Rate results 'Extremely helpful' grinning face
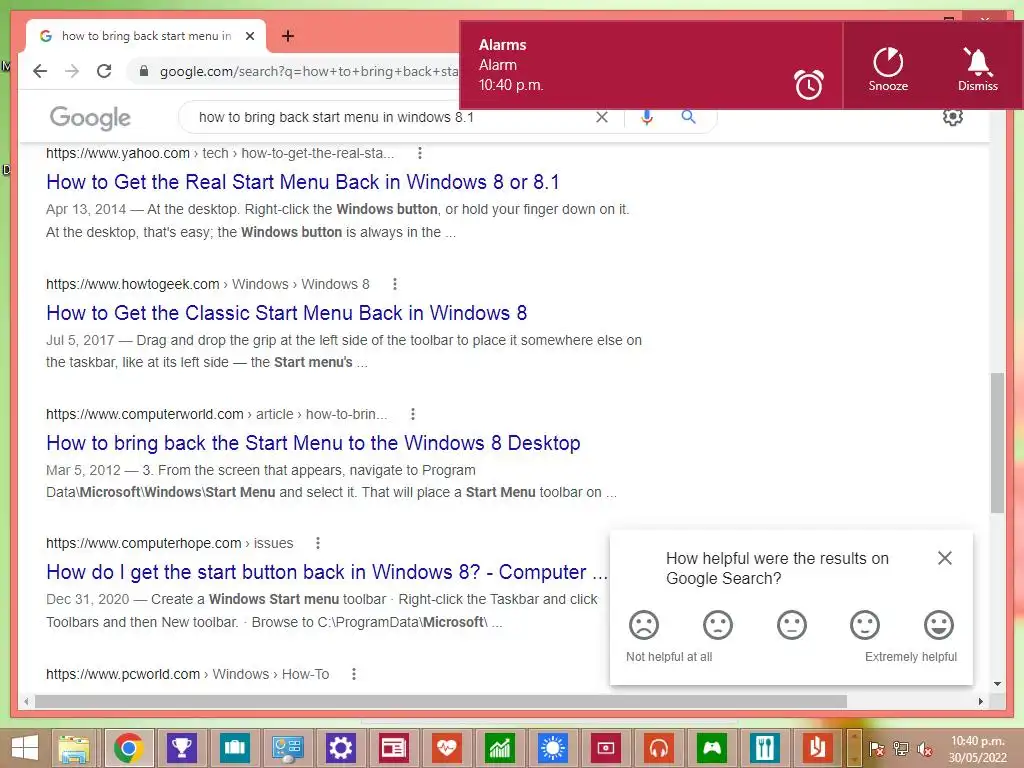 938,625
